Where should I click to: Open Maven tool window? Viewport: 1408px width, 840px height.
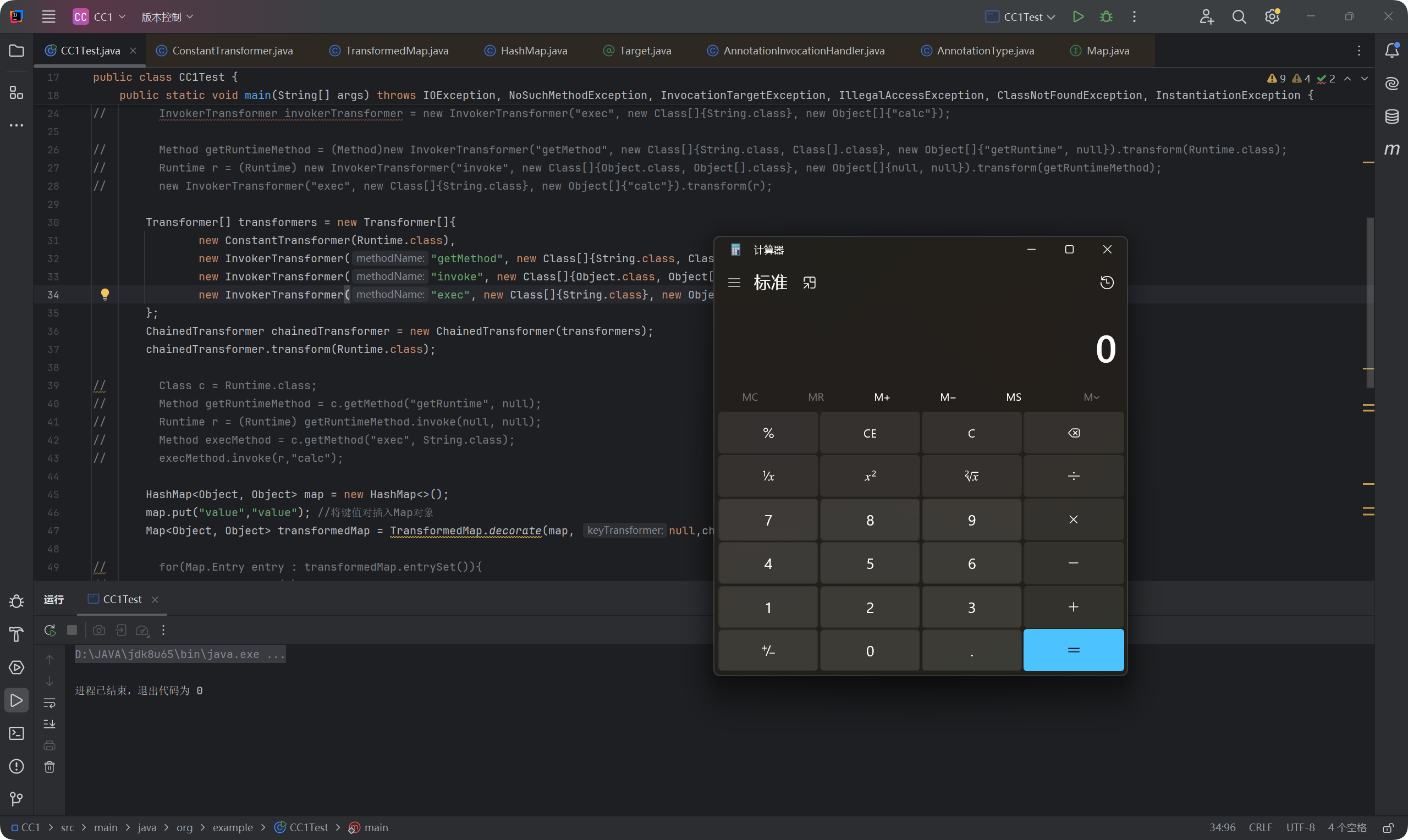point(1392,149)
